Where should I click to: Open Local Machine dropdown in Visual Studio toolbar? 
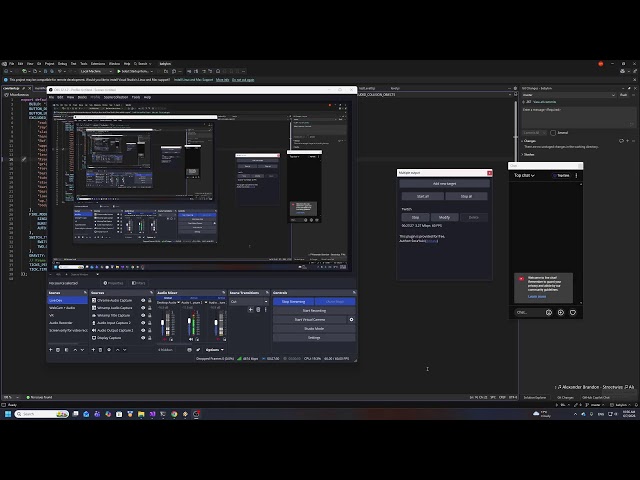click(x=96, y=71)
